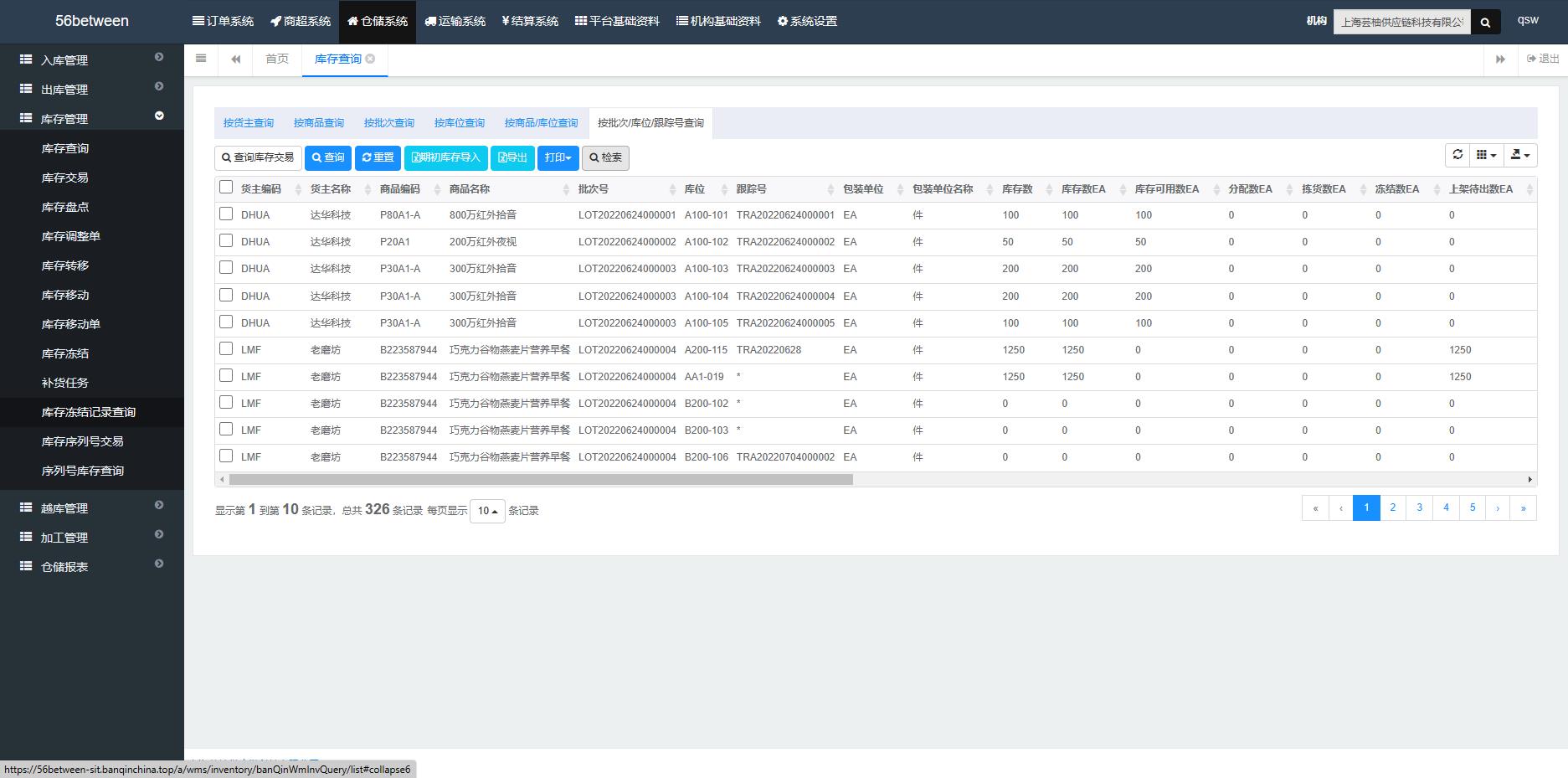Screen dimensions: 1568x778
Task: Check the row for LOT20220624000001 A100-101
Action: pos(226,214)
